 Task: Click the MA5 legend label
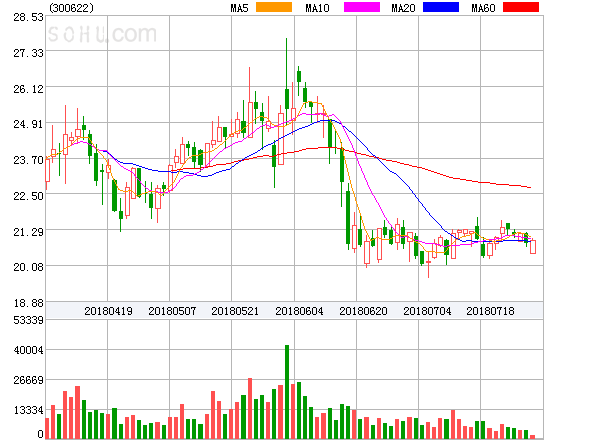point(239,8)
